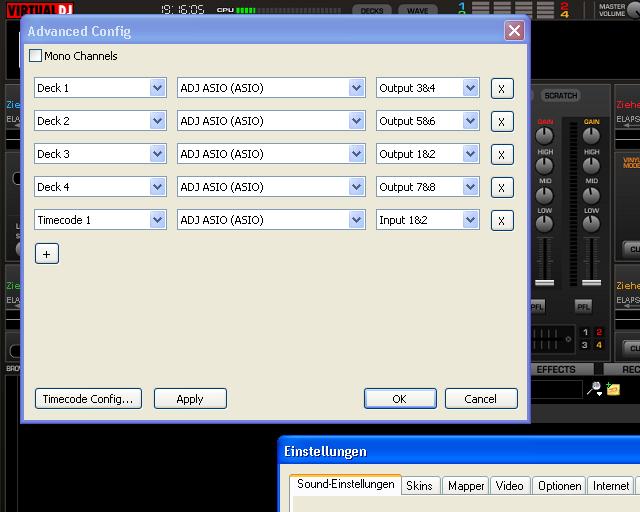640x512 pixels.
Task: Open the Mapper tab in Einstellungen
Action: (x=466, y=486)
